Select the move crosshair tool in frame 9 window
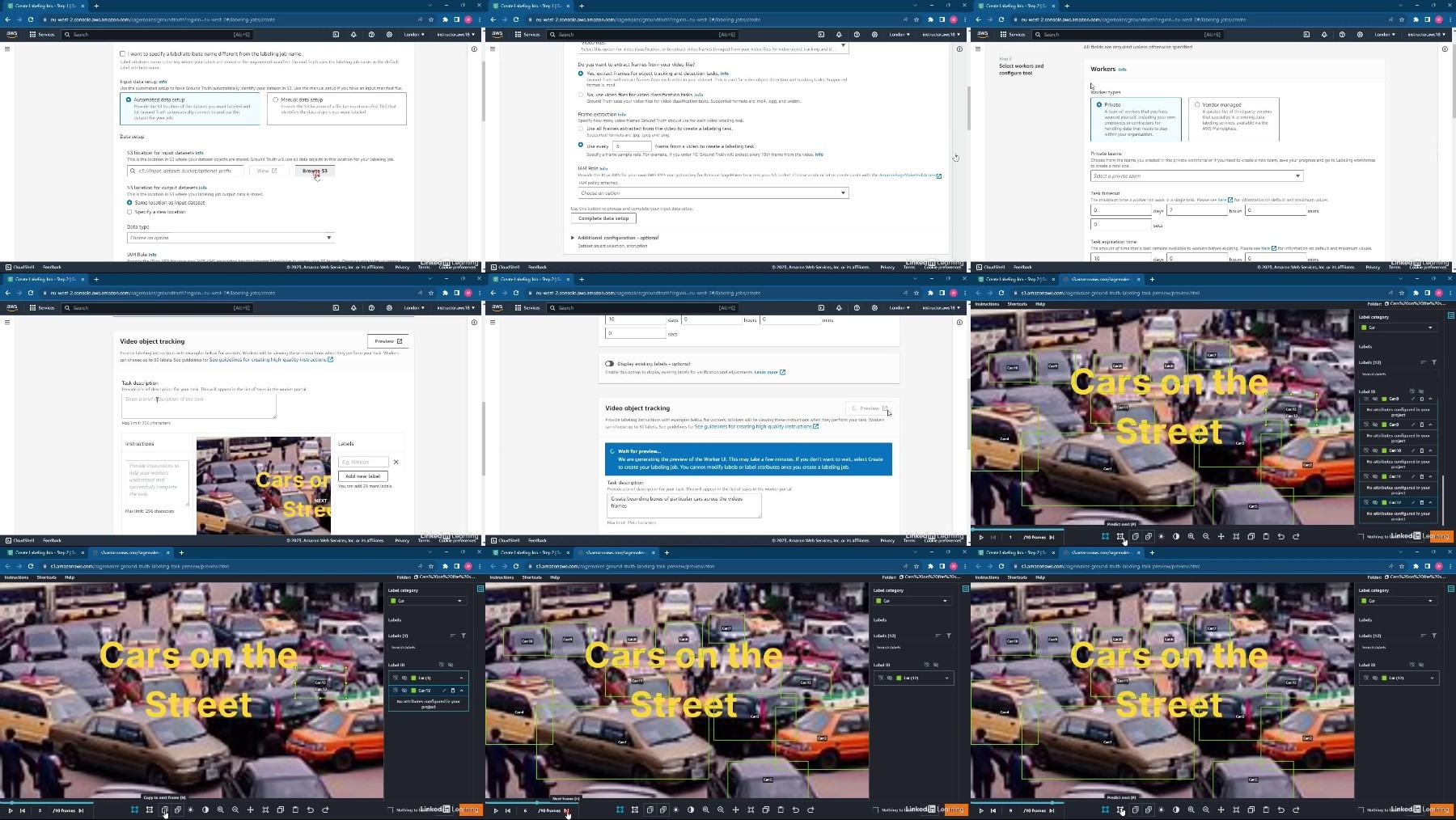This screenshot has height=820, width=1456. point(1221,809)
